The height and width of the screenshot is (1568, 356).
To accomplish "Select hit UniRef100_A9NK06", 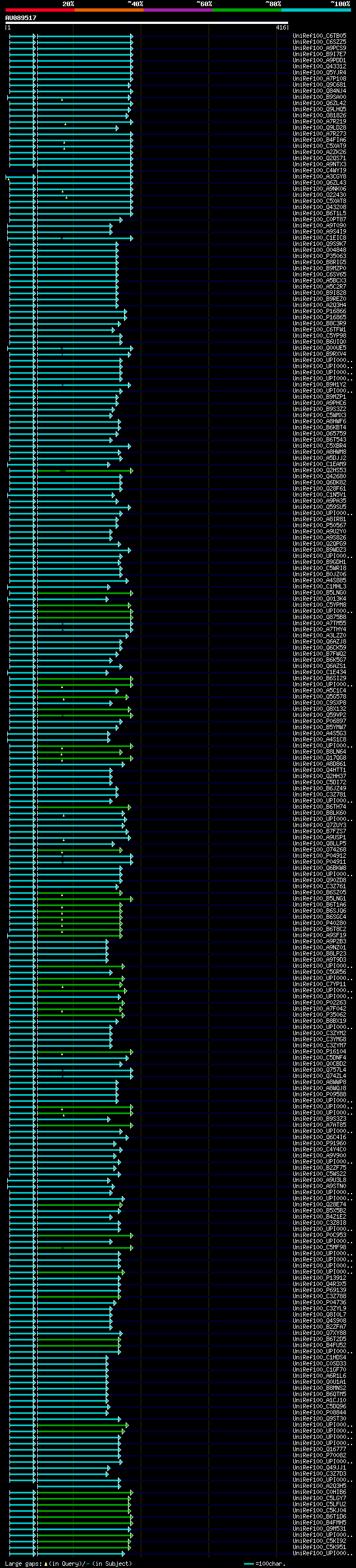I will click(319, 189).
